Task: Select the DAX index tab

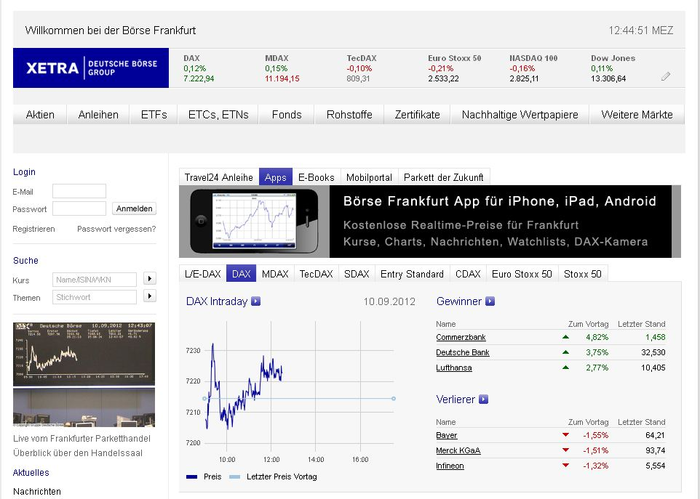Action: tap(241, 274)
